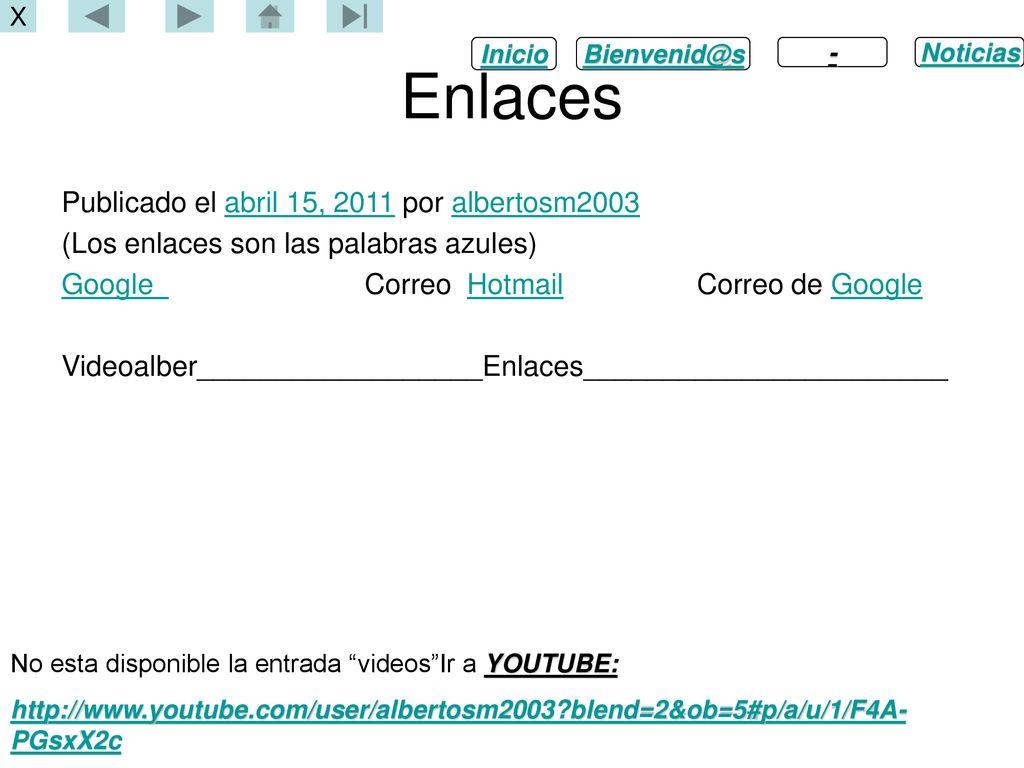Click the text '(Los enlaces son las palabras azules)'
Viewport: 1024px width, 768px height.
[x=299, y=244]
